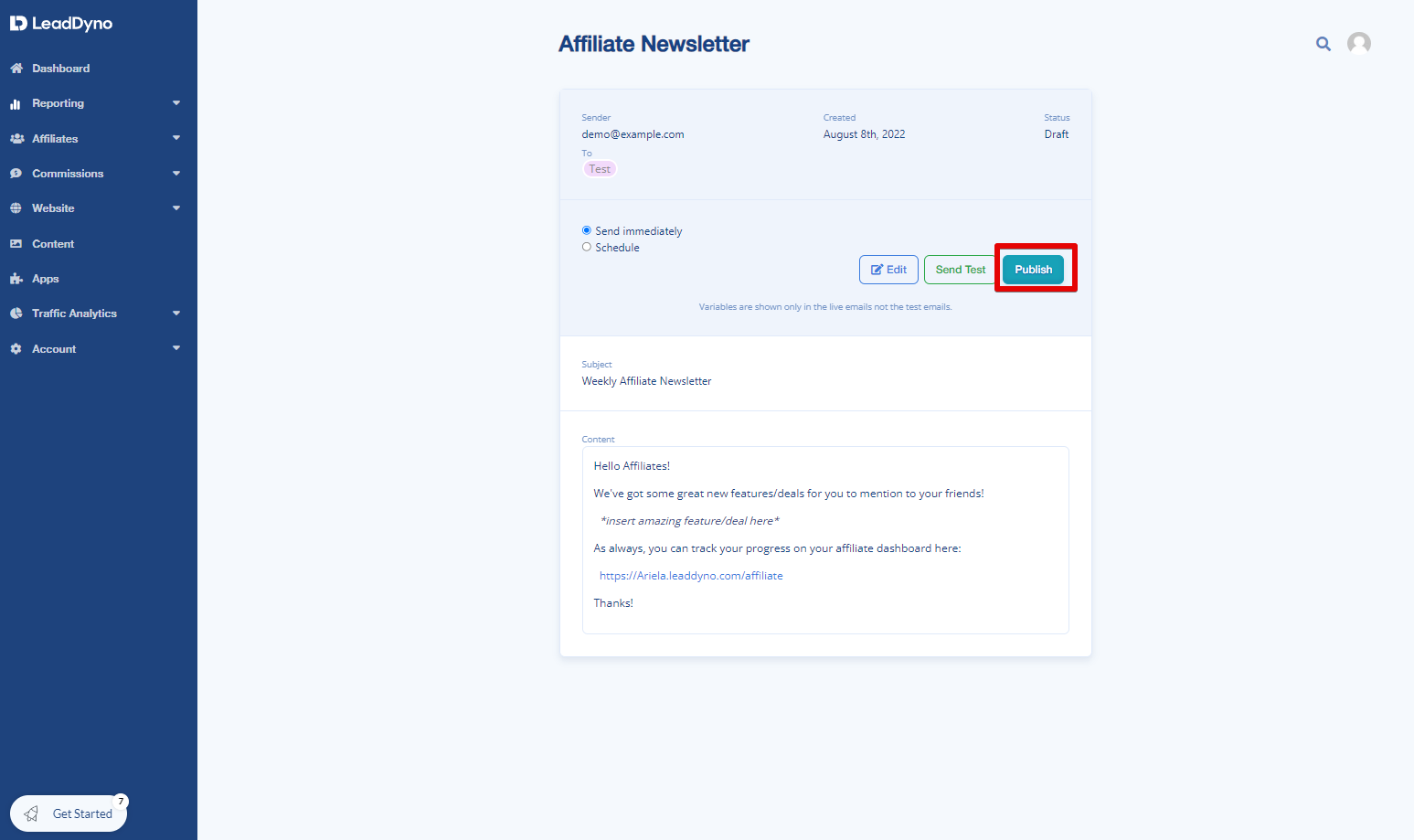1414x840 pixels.
Task: Open the Dashboard menu item
Action: pyautogui.click(x=99, y=69)
